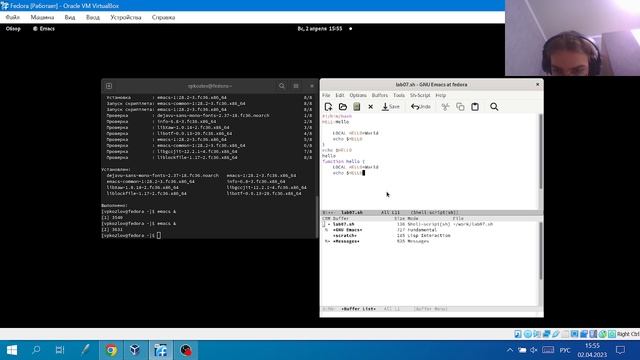This screenshot has height=360, width=640.
Task: Open the Машина menu in VirtualBox
Action: coord(42,18)
